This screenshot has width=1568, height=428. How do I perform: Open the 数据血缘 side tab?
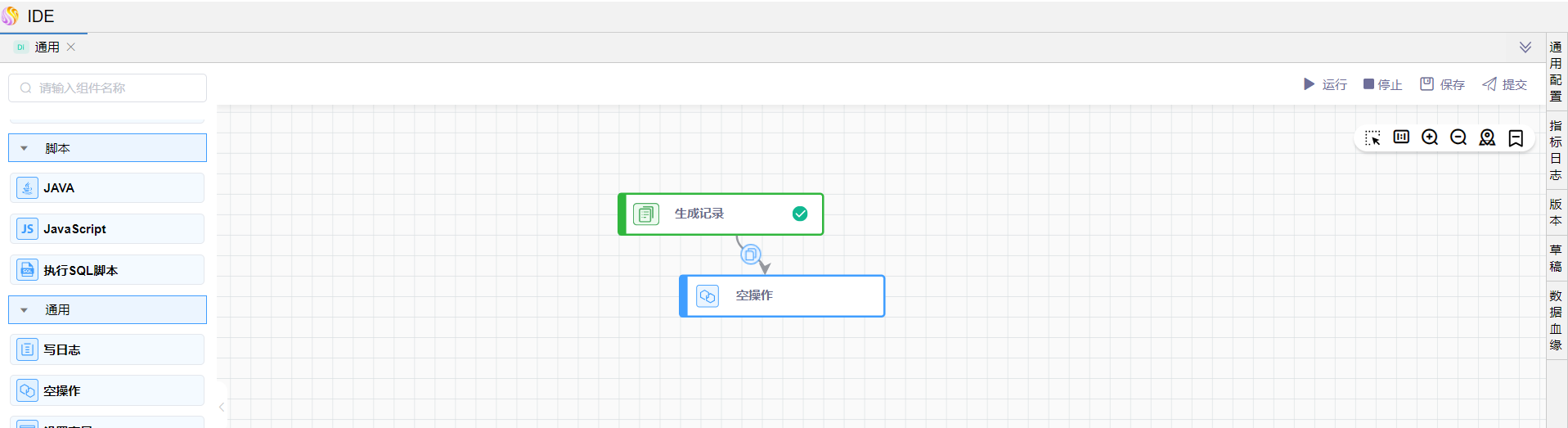pyautogui.click(x=1556, y=320)
